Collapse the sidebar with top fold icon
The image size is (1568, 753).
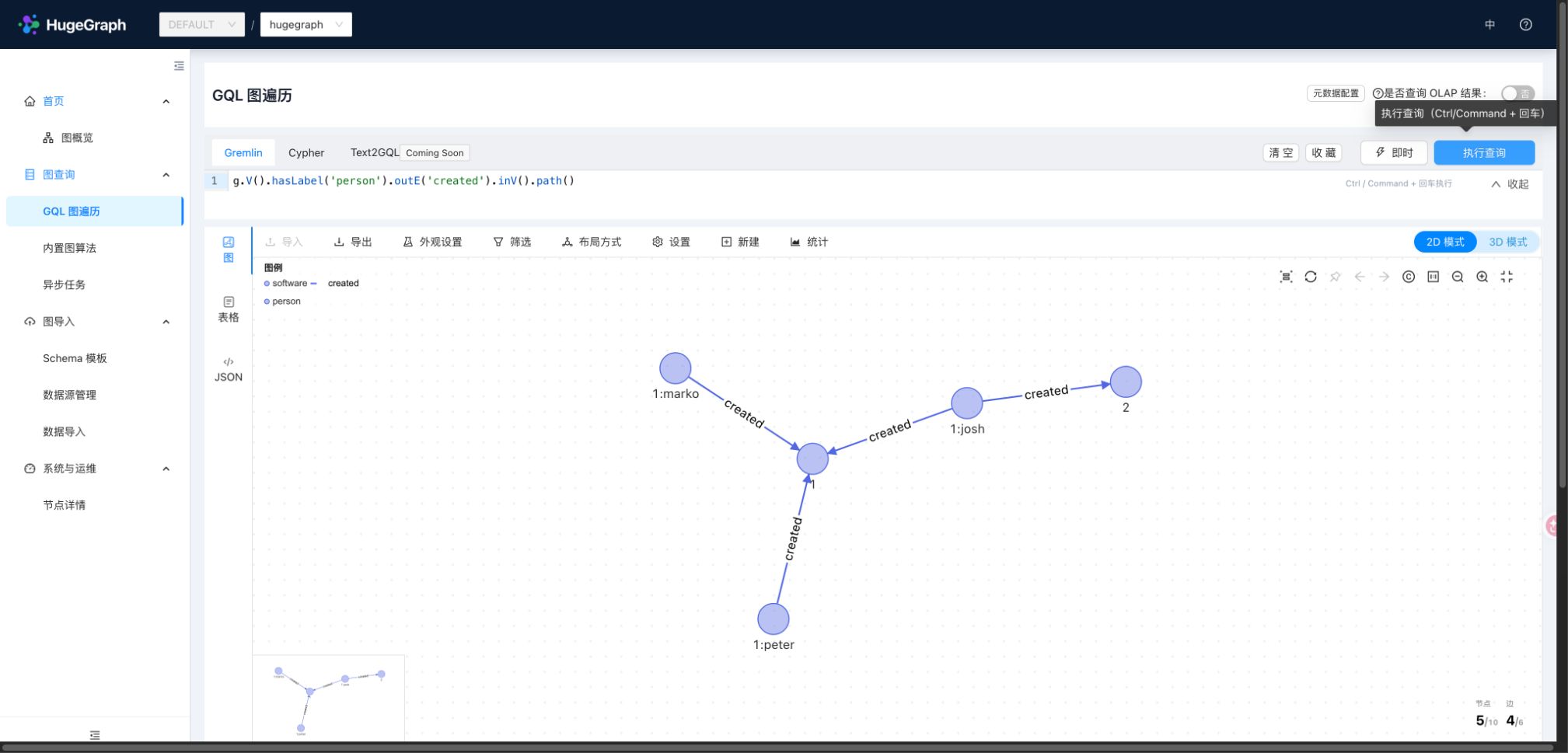pos(179,66)
